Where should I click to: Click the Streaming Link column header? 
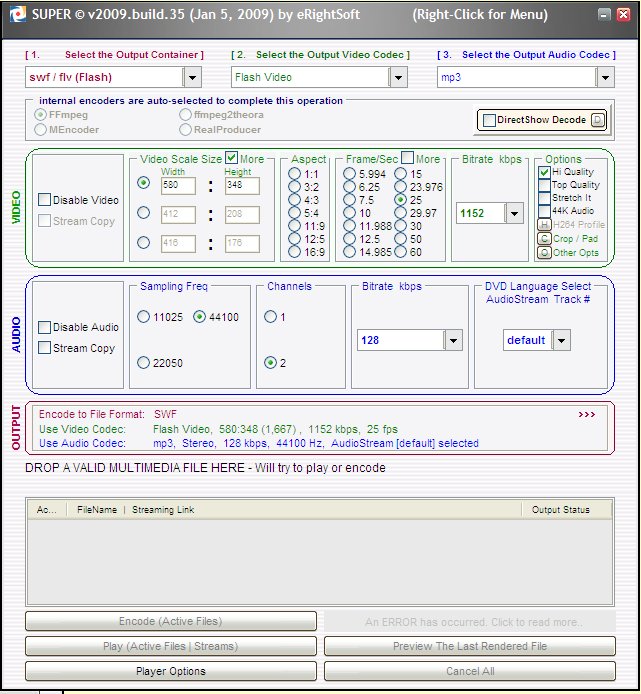pyautogui.click(x=163, y=510)
